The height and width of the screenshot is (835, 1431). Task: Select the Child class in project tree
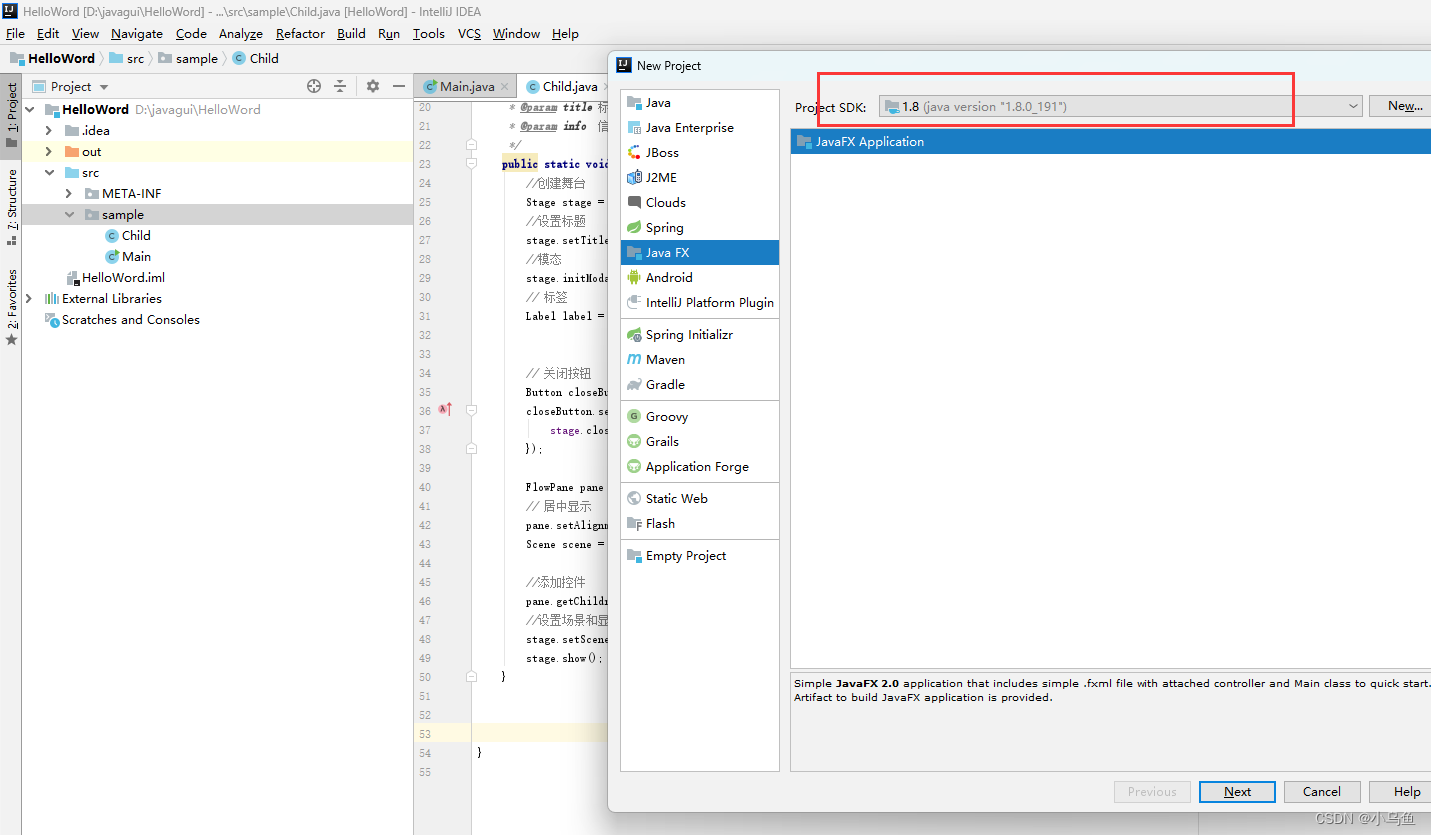(x=128, y=236)
